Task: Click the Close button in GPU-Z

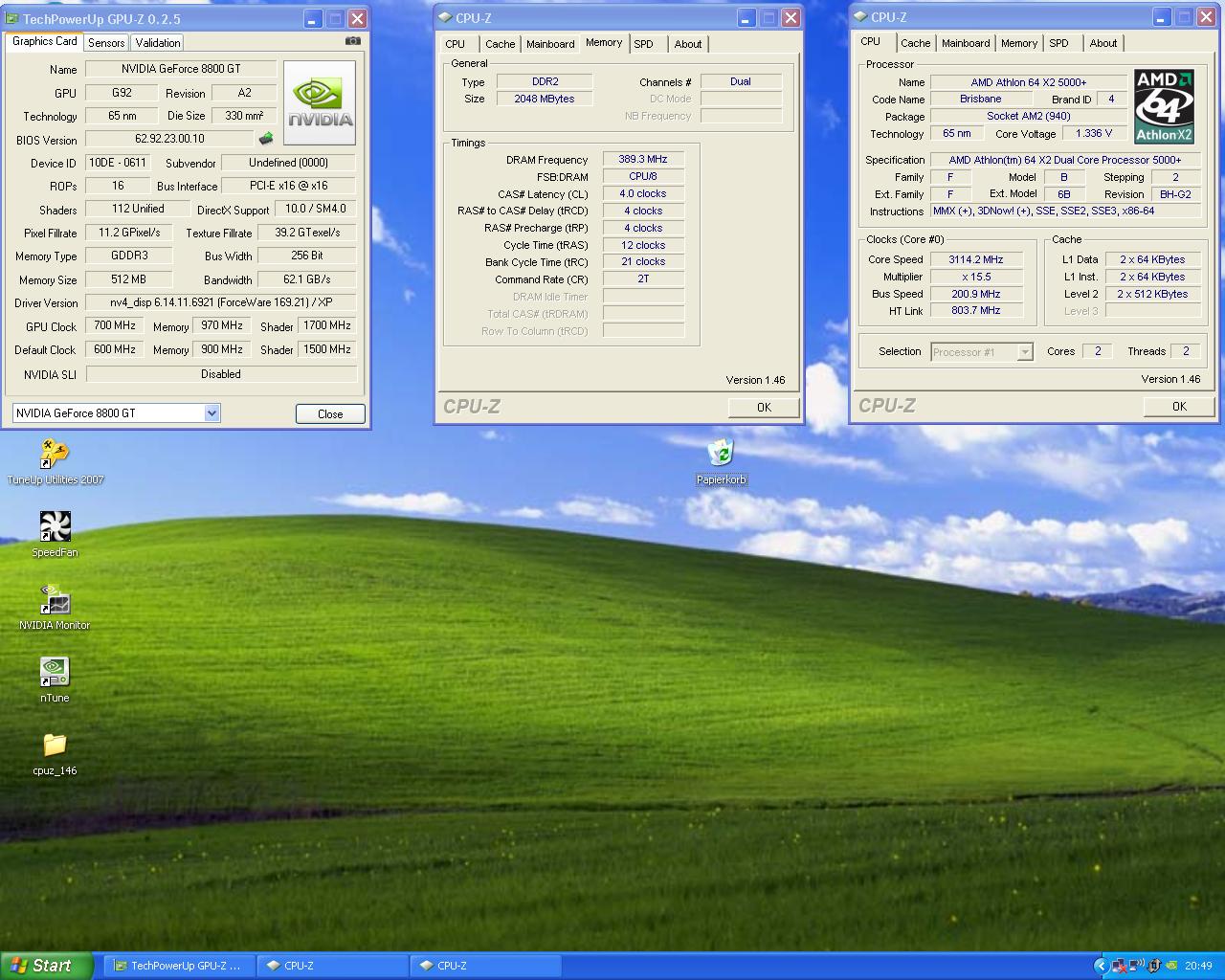Action: [330, 414]
